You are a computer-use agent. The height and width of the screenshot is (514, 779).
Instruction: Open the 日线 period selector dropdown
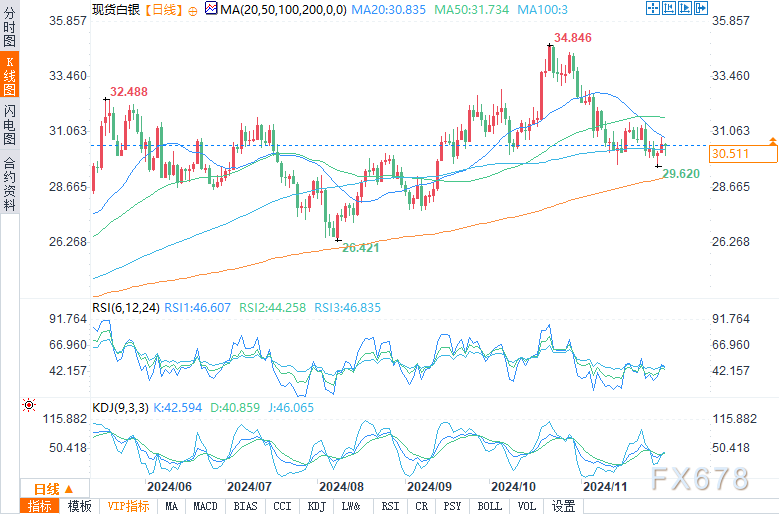click(x=54, y=489)
